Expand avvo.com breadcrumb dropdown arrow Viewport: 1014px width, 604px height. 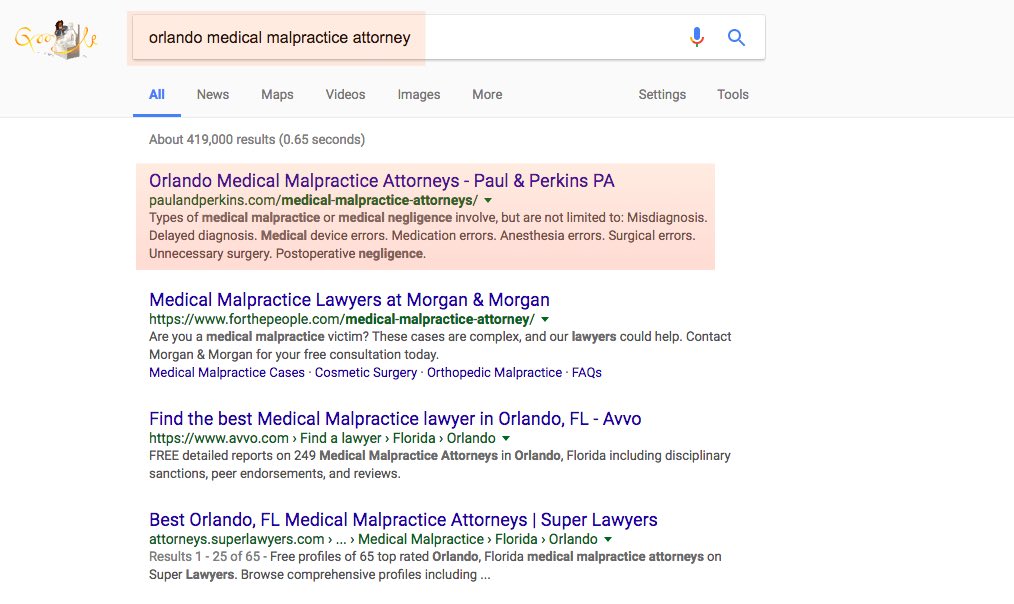[506, 438]
